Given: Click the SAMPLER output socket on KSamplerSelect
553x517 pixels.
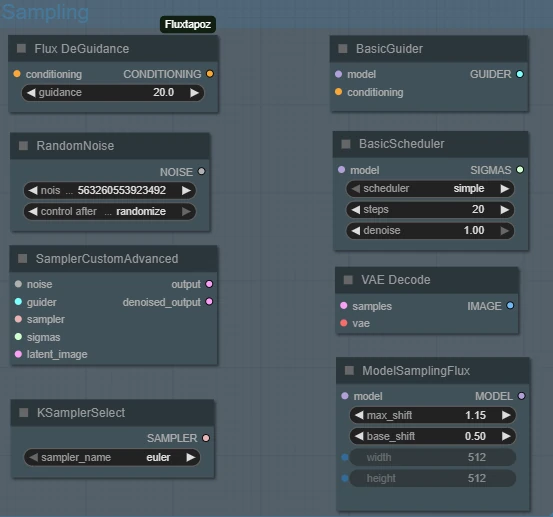Looking at the screenshot, I should coord(206,438).
